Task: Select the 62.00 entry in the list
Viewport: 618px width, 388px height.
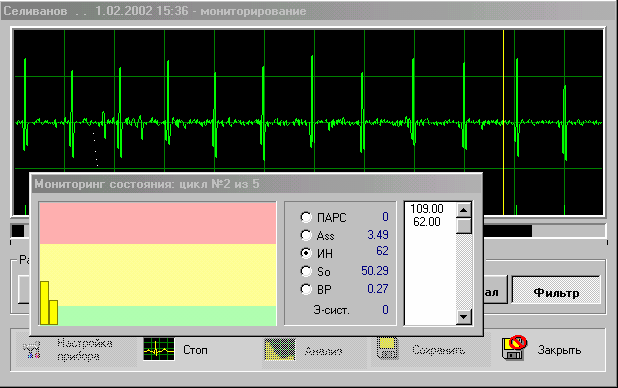Action: (x=427, y=222)
